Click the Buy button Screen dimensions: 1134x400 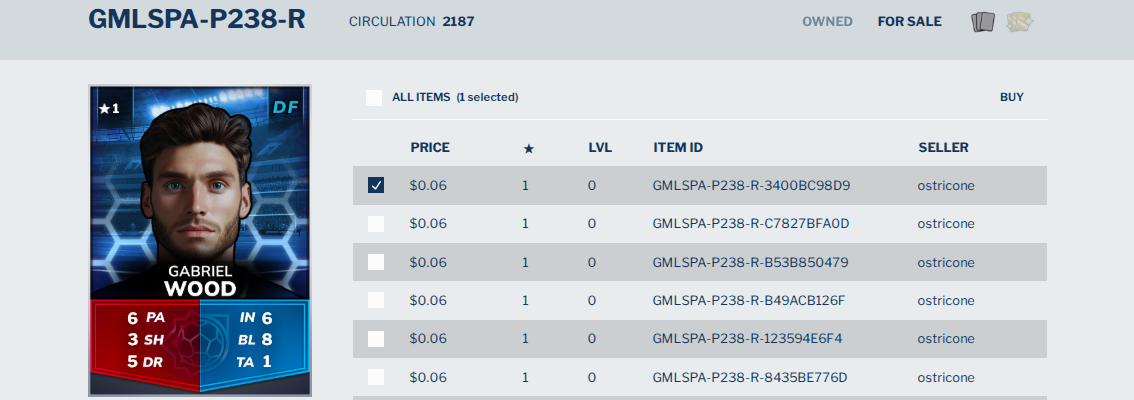coord(1012,97)
